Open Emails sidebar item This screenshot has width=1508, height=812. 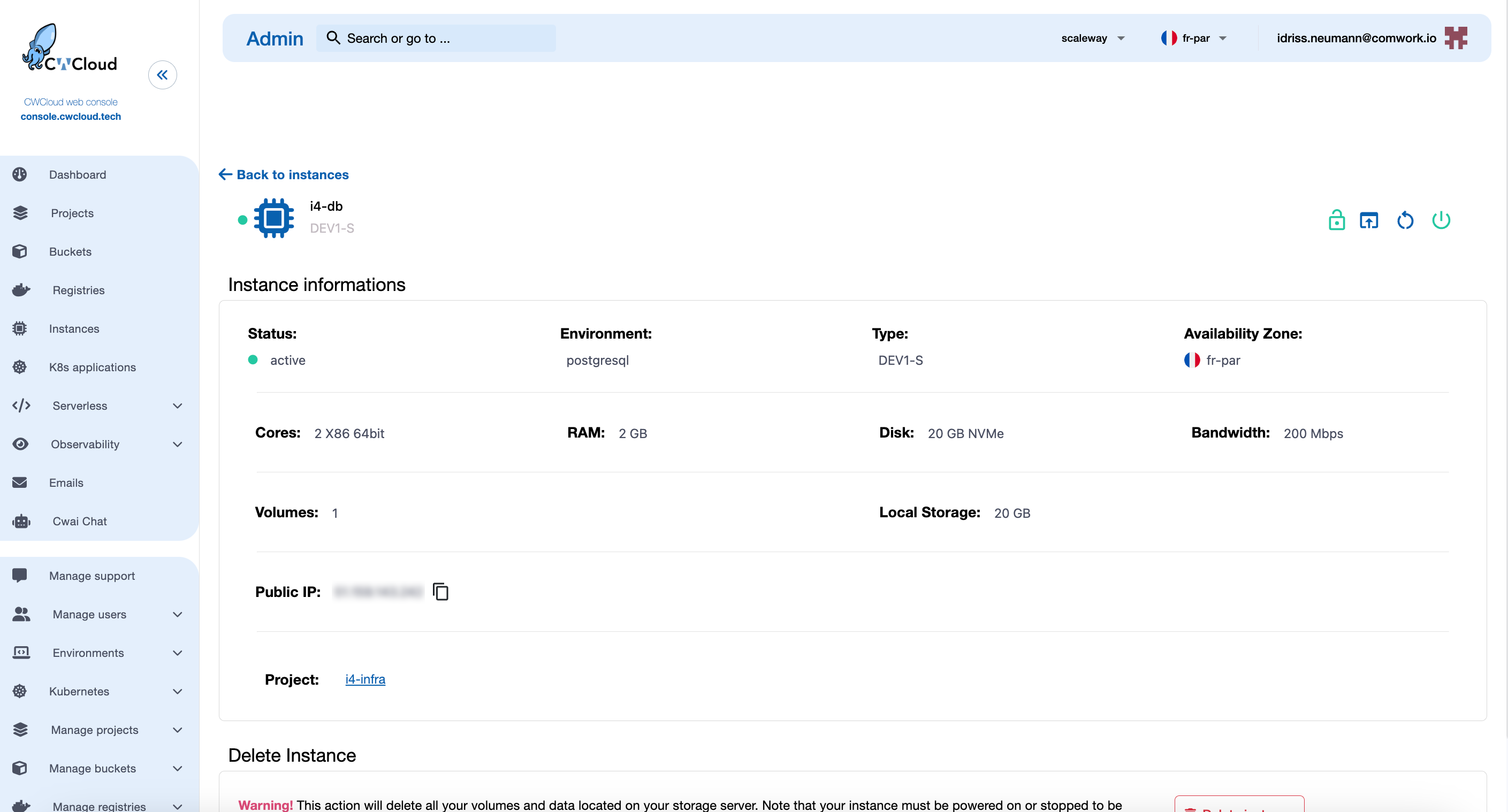coord(66,482)
